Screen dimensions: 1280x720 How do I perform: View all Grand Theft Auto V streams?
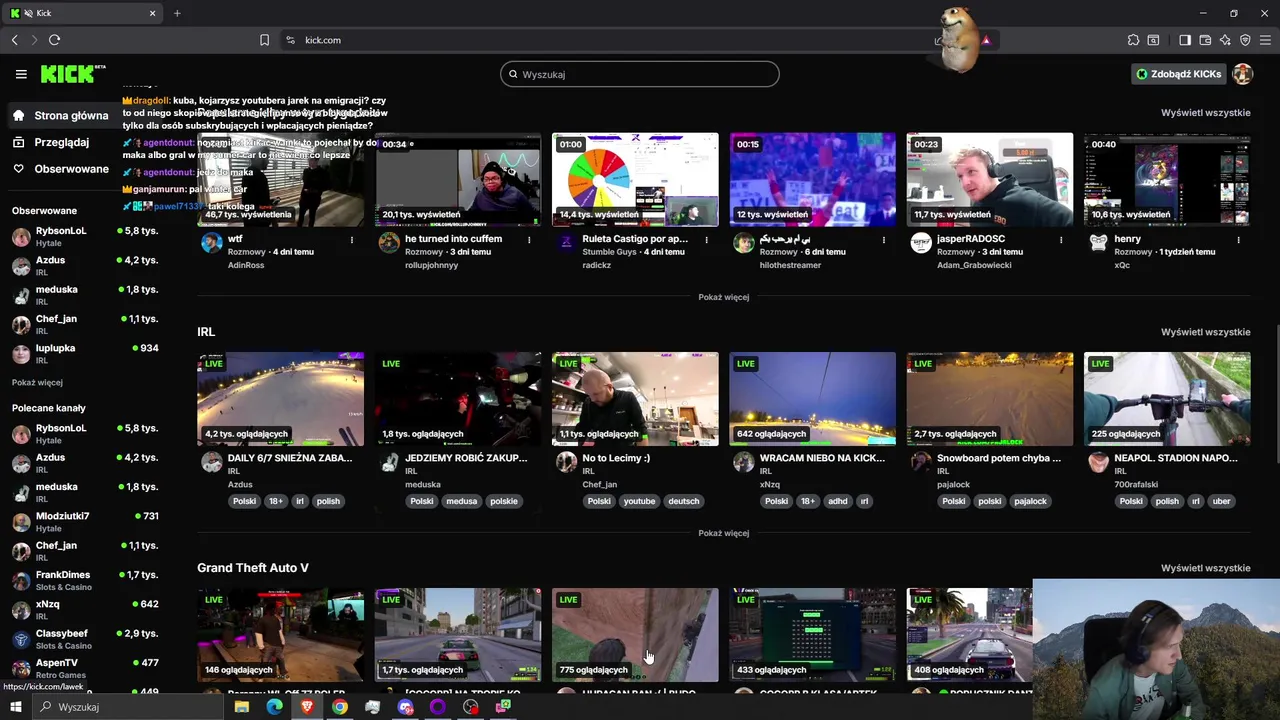click(1205, 567)
